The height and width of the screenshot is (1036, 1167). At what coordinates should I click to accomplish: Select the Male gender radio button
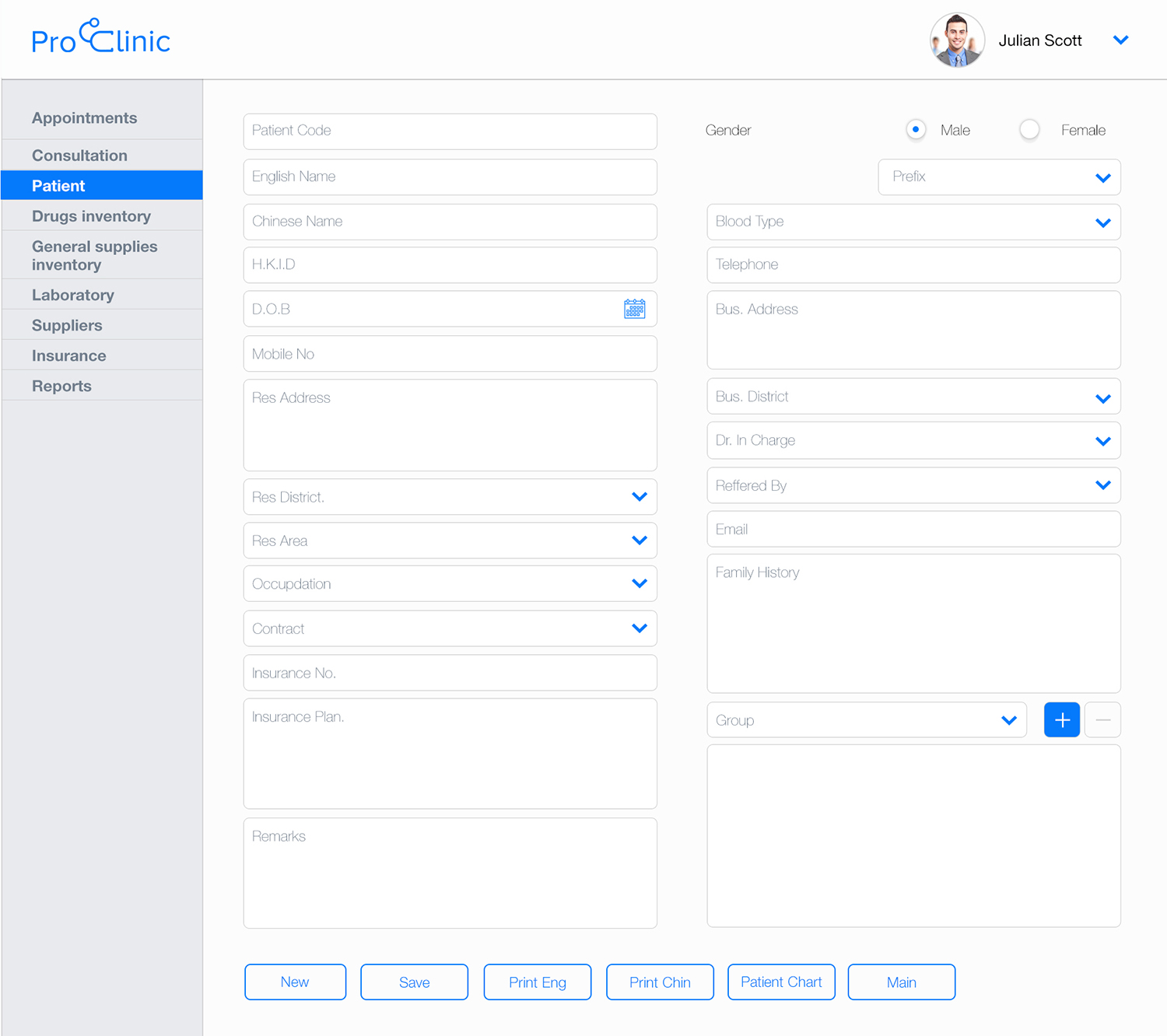point(916,130)
